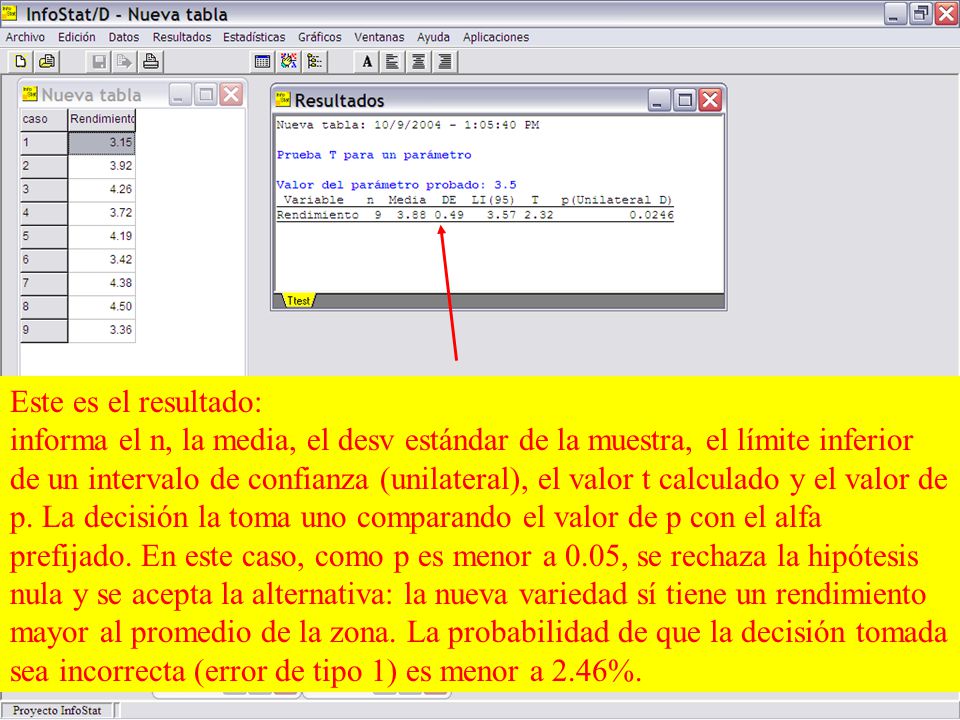Select the cell with value 4.26
Viewport: 960px width, 720px height.
(x=102, y=189)
